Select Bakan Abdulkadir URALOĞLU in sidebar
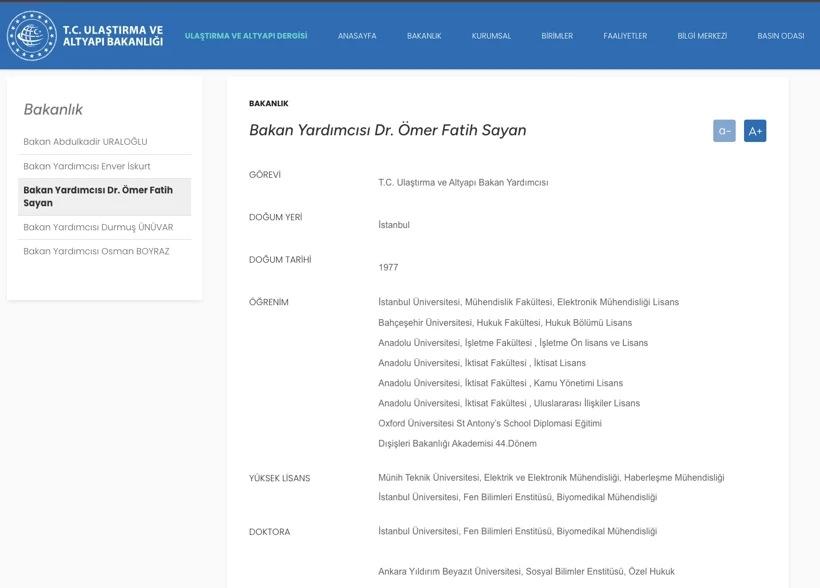This screenshot has width=820, height=588. click(x=85, y=142)
